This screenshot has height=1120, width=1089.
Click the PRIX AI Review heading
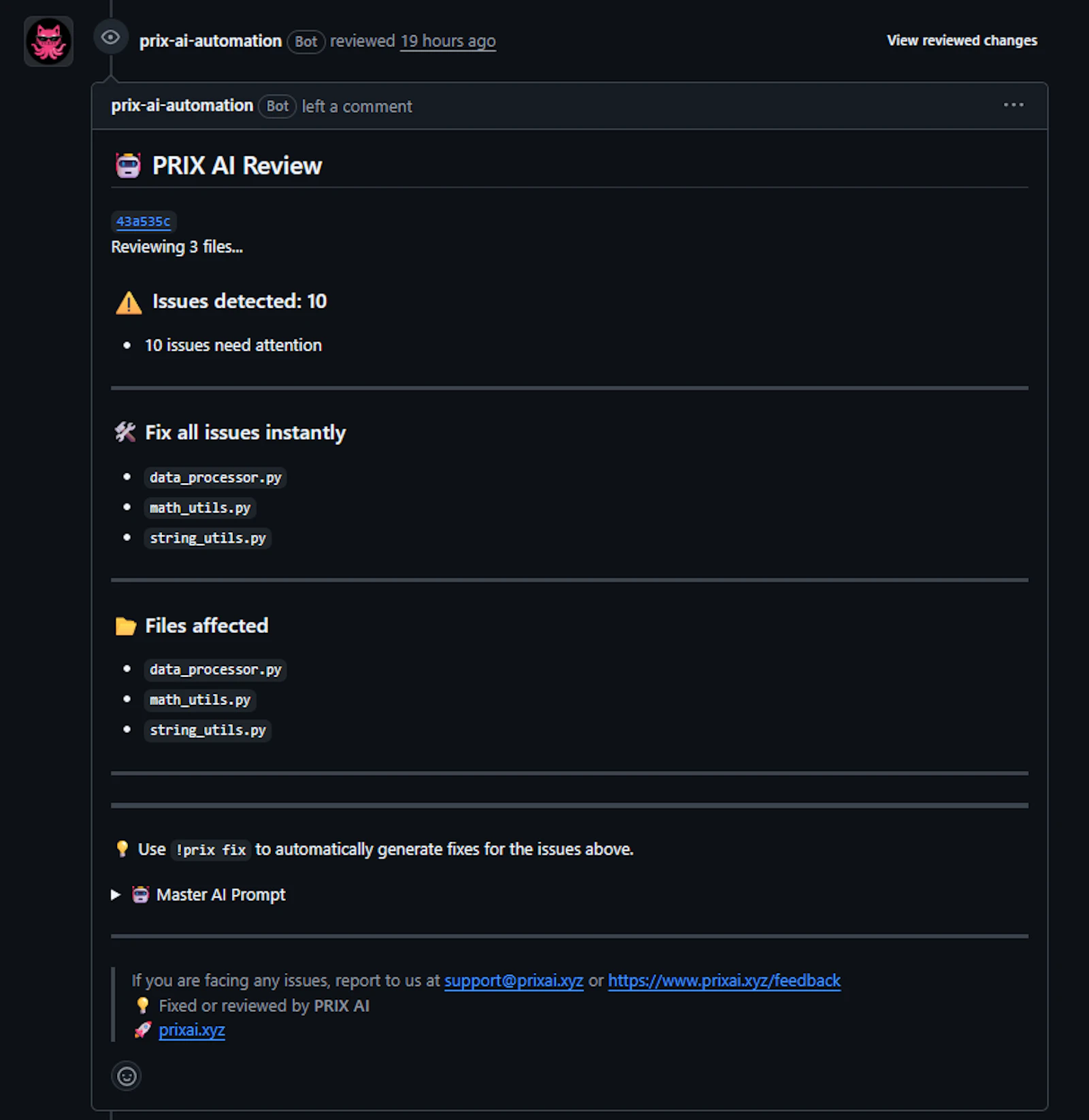click(x=237, y=165)
